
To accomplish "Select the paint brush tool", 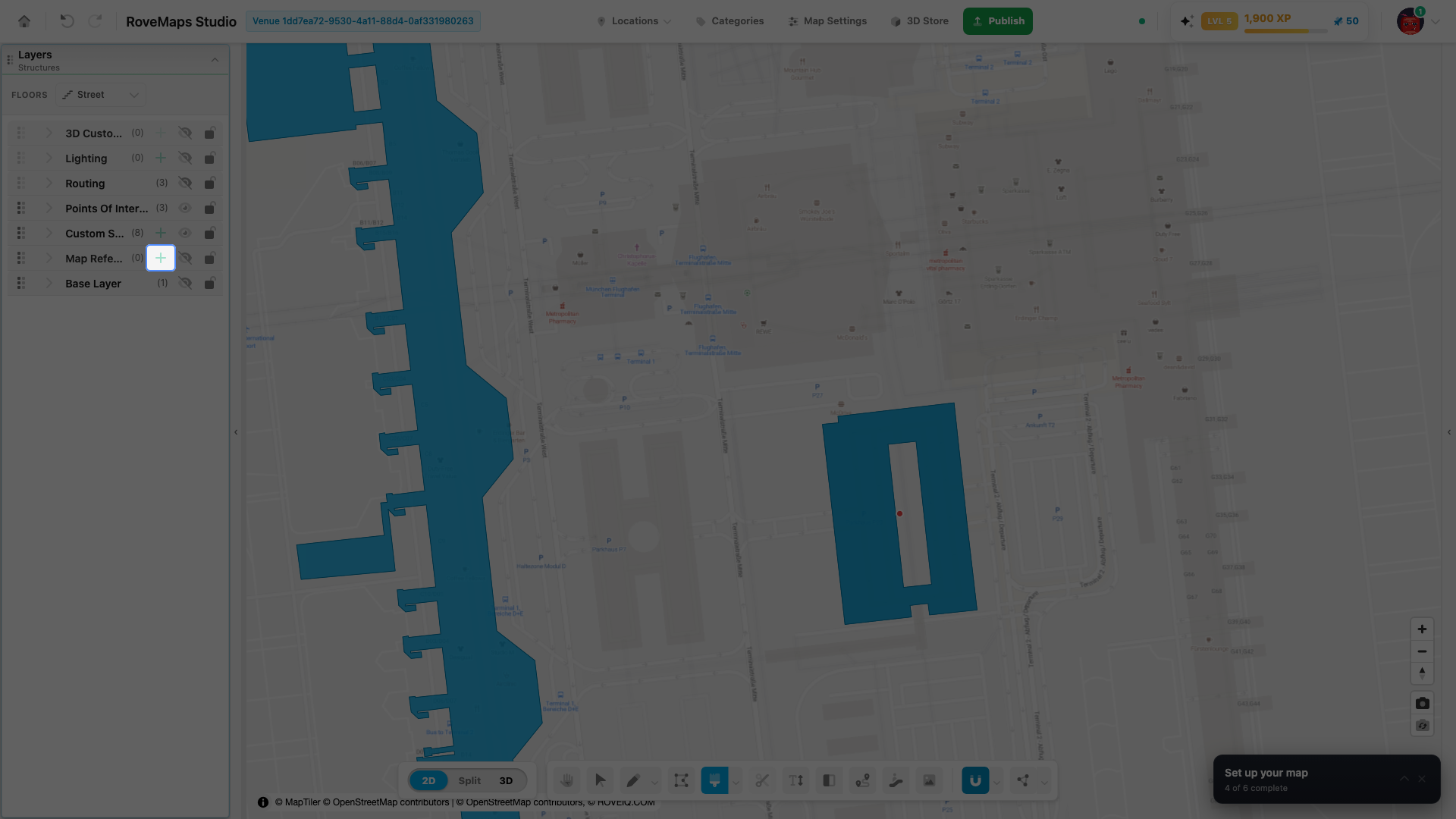I will coord(714,780).
